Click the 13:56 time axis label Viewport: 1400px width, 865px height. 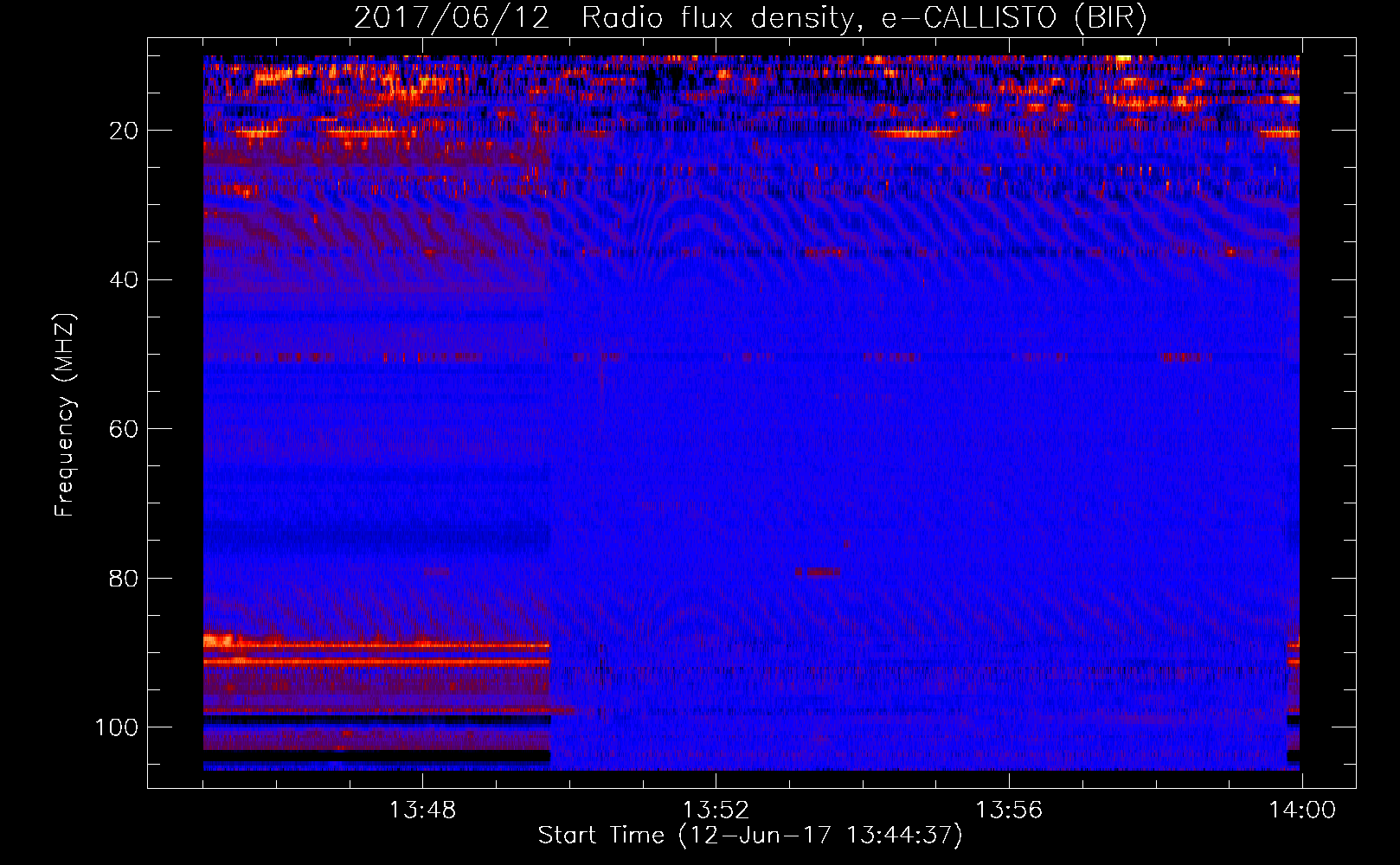tap(1009, 811)
